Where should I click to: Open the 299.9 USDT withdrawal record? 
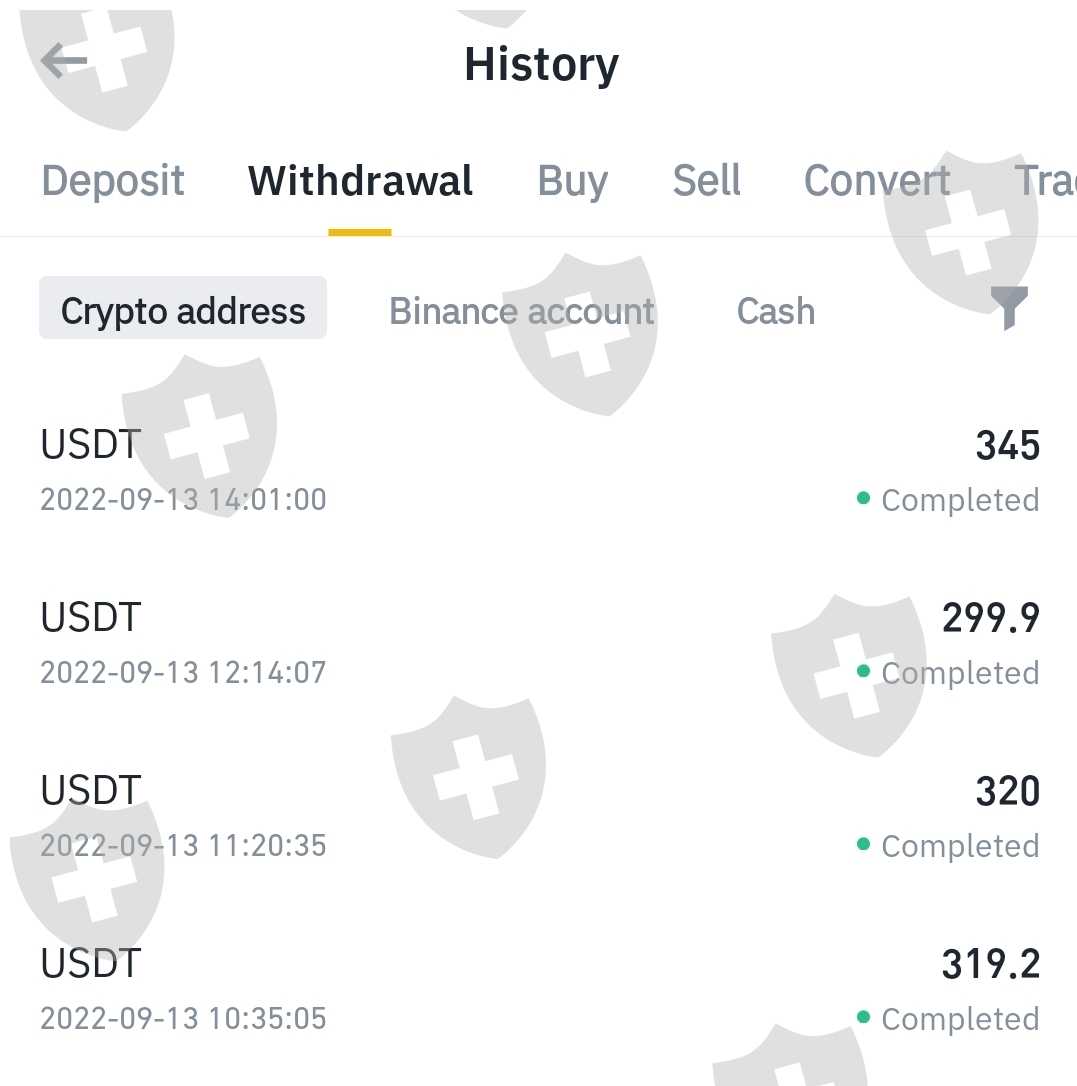tap(540, 643)
